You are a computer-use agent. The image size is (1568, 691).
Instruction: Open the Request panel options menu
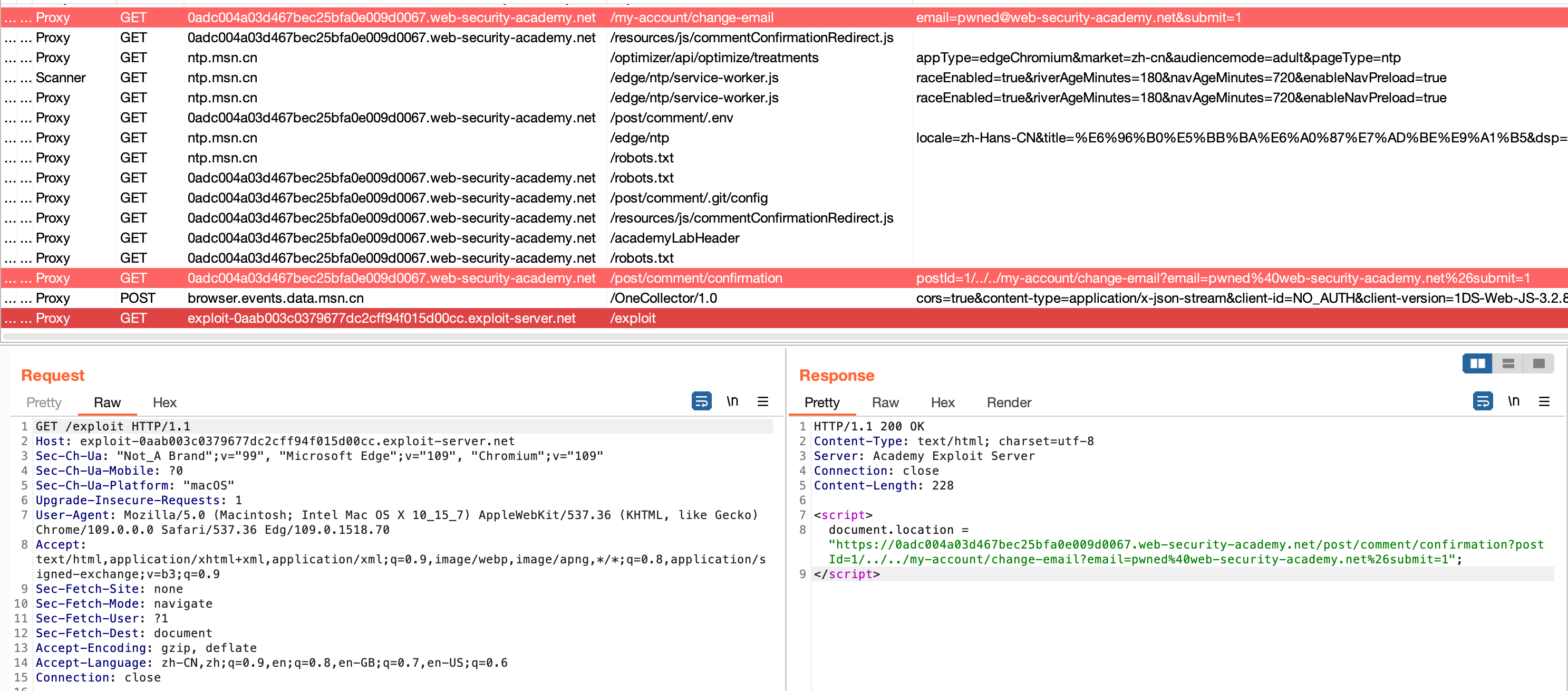point(763,401)
